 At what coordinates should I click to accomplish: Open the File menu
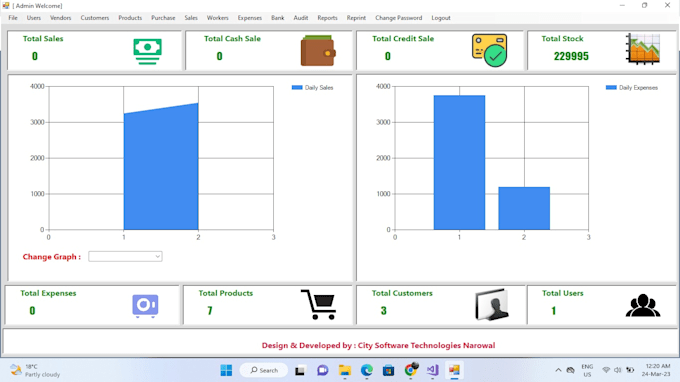[x=13, y=18]
